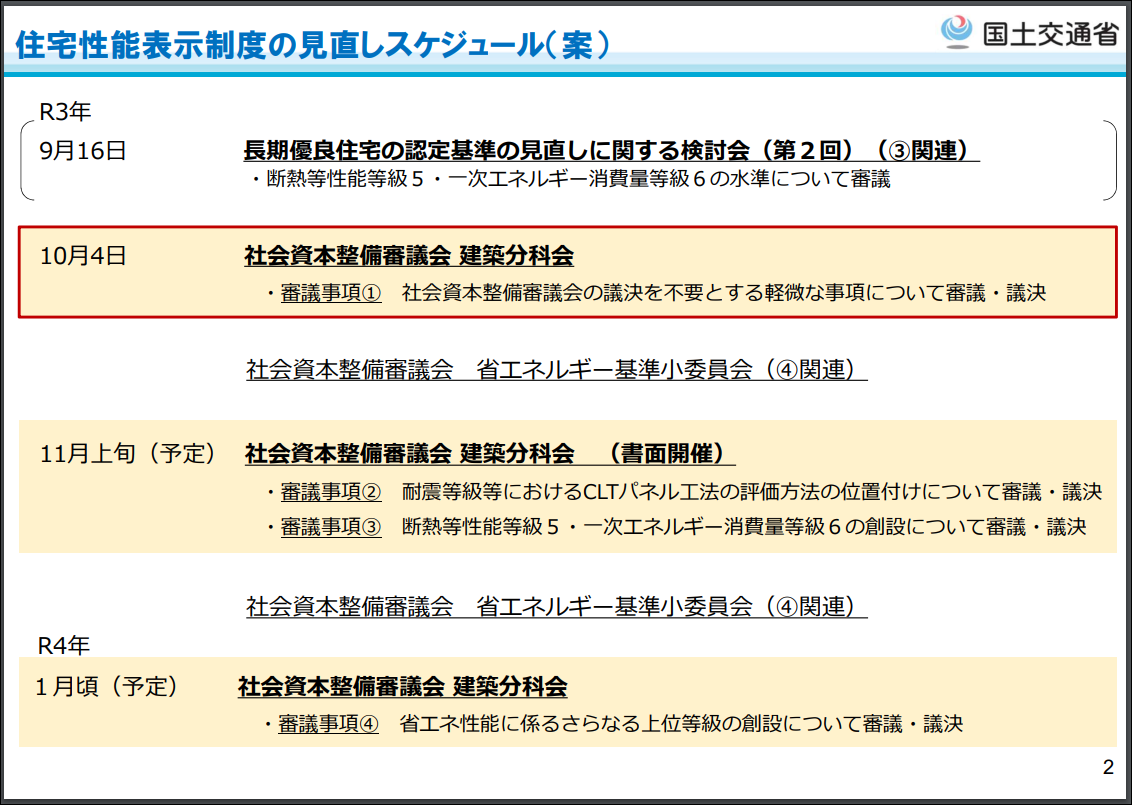The height and width of the screenshot is (805, 1132).
Task: Click the CLTパネル工法の評価方法 description
Action: [752, 492]
